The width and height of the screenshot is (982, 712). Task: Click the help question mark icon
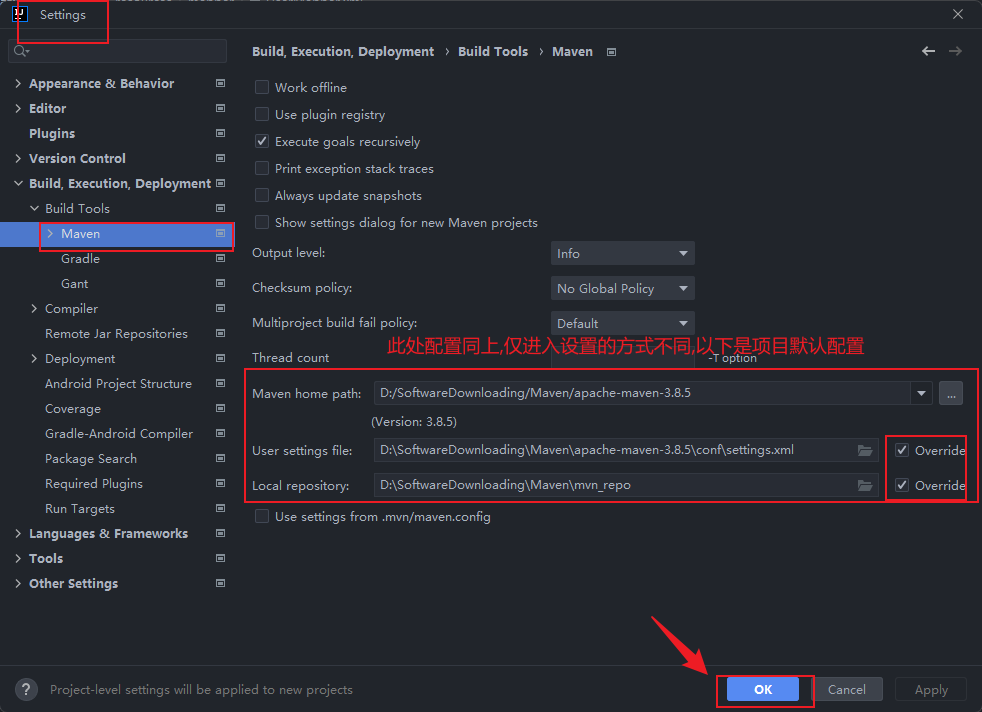(25, 689)
